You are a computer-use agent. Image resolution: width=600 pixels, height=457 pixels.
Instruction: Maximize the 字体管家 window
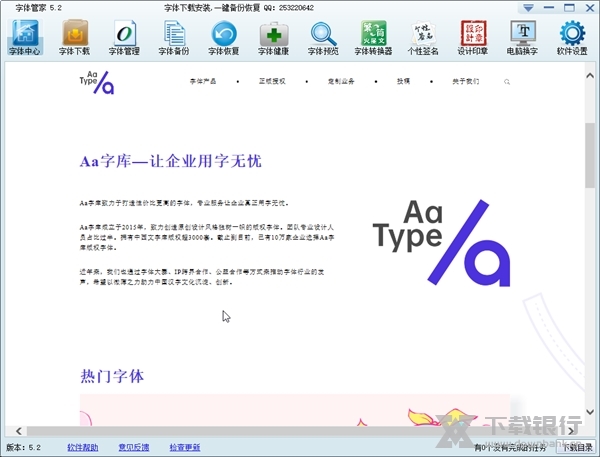[569, 8]
